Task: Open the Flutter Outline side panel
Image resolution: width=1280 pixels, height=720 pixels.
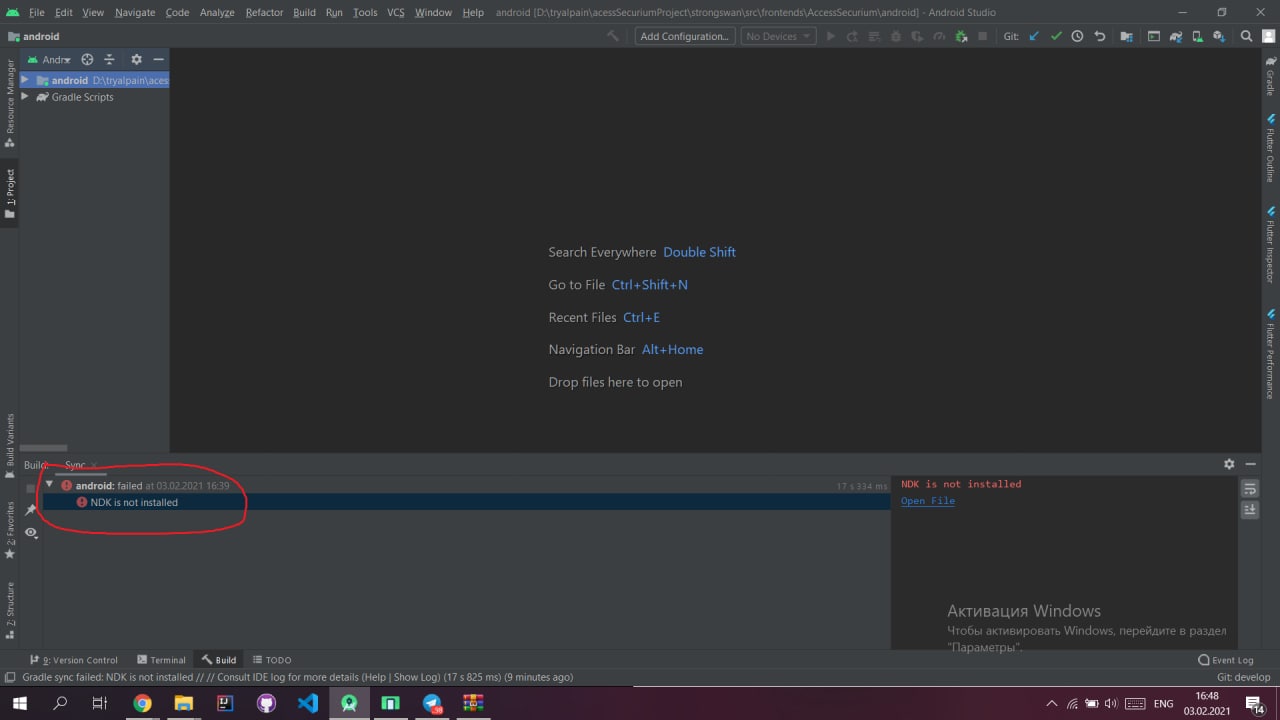Action: (x=1270, y=147)
